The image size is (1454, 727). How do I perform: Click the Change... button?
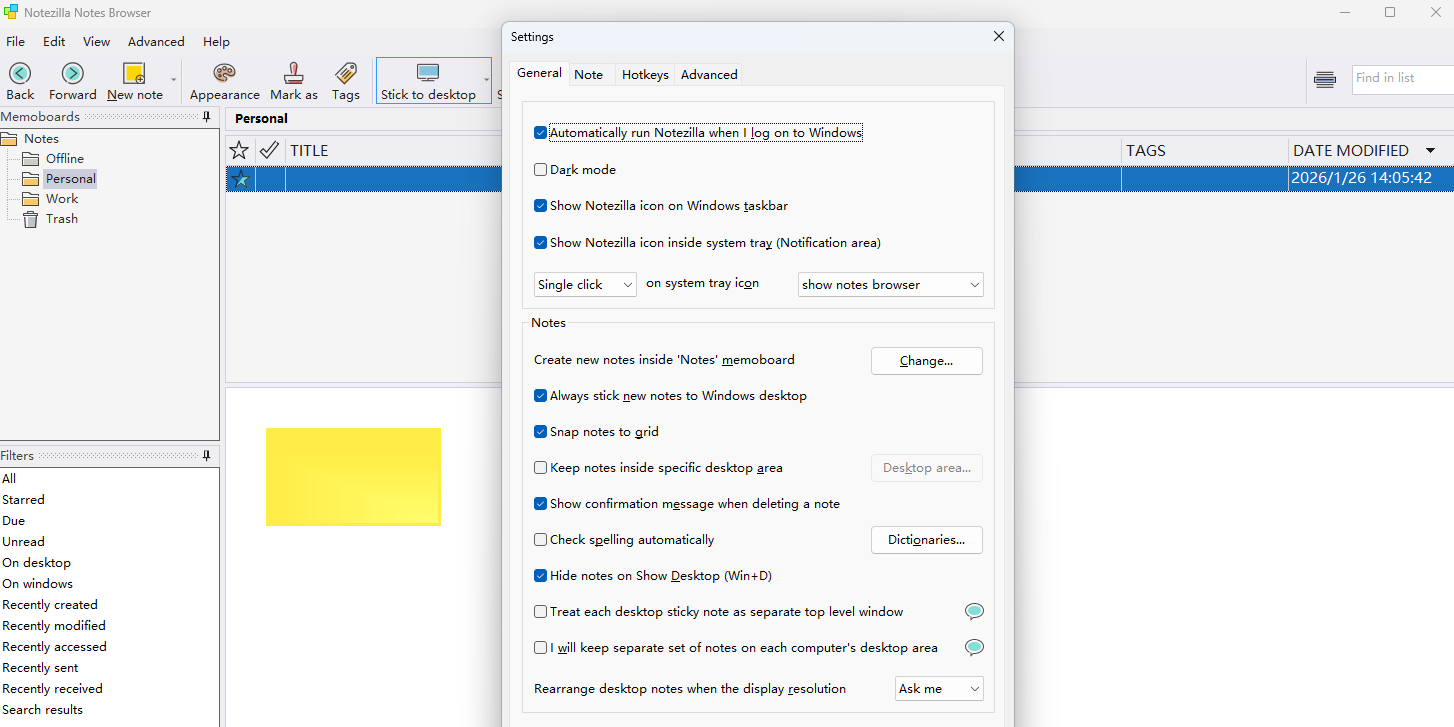(926, 361)
